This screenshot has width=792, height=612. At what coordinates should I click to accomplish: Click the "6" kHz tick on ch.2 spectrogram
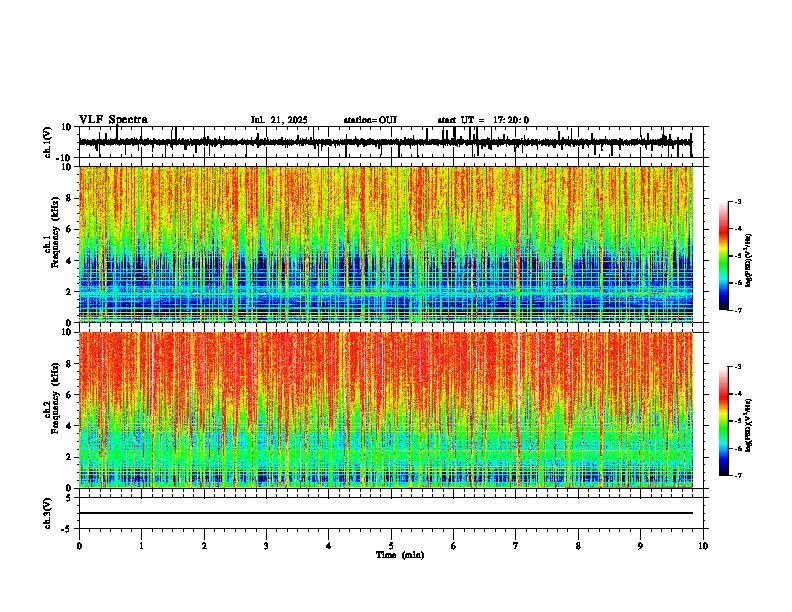click(x=70, y=395)
